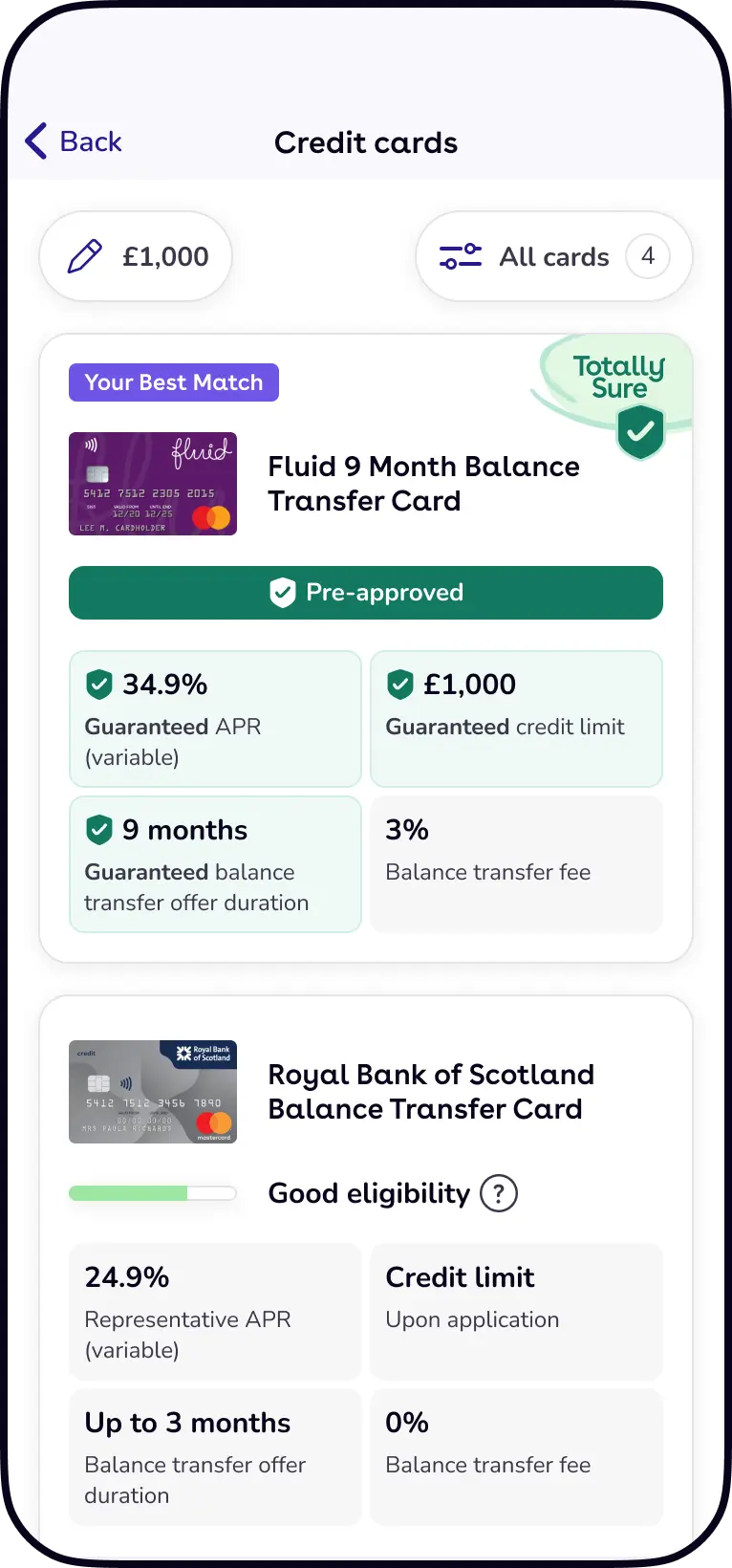
Task: Open the Royal Bank of Scotland card image
Action: pyautogui.click(x=153, y=1092)
